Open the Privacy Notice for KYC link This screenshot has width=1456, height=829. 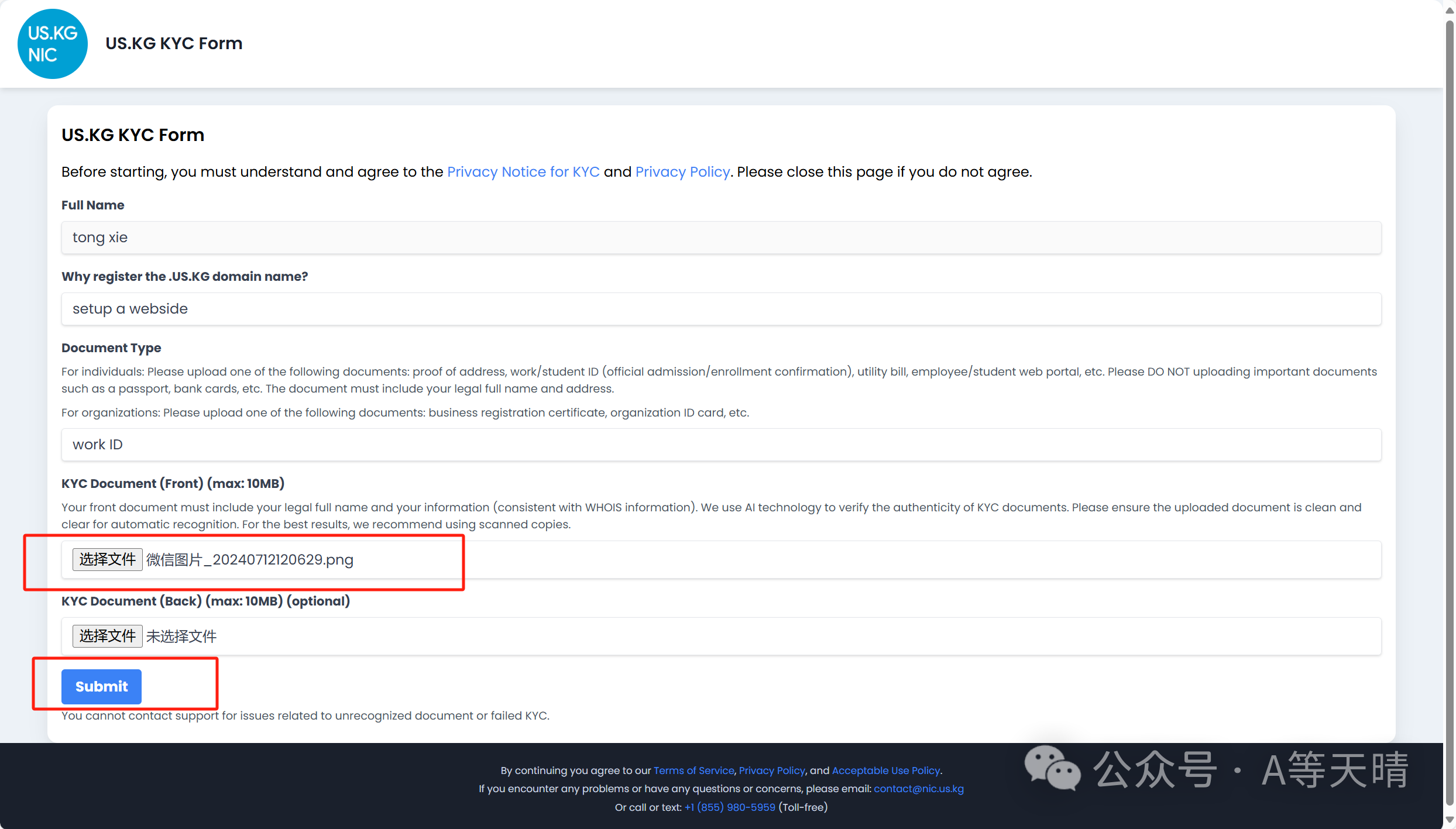[x=523, y=172]
